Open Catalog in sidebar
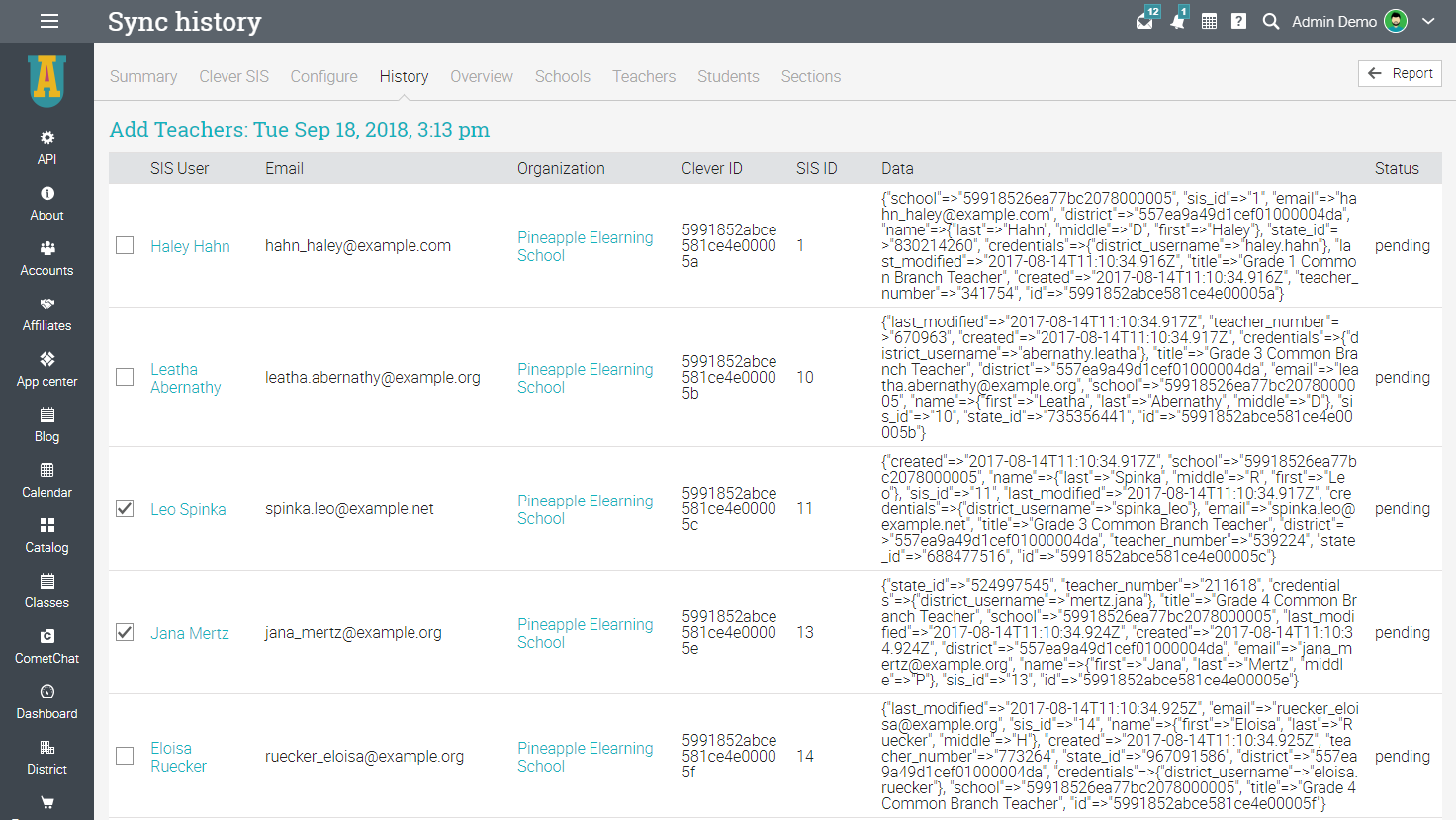The image size is (1456, 820). 46,535
